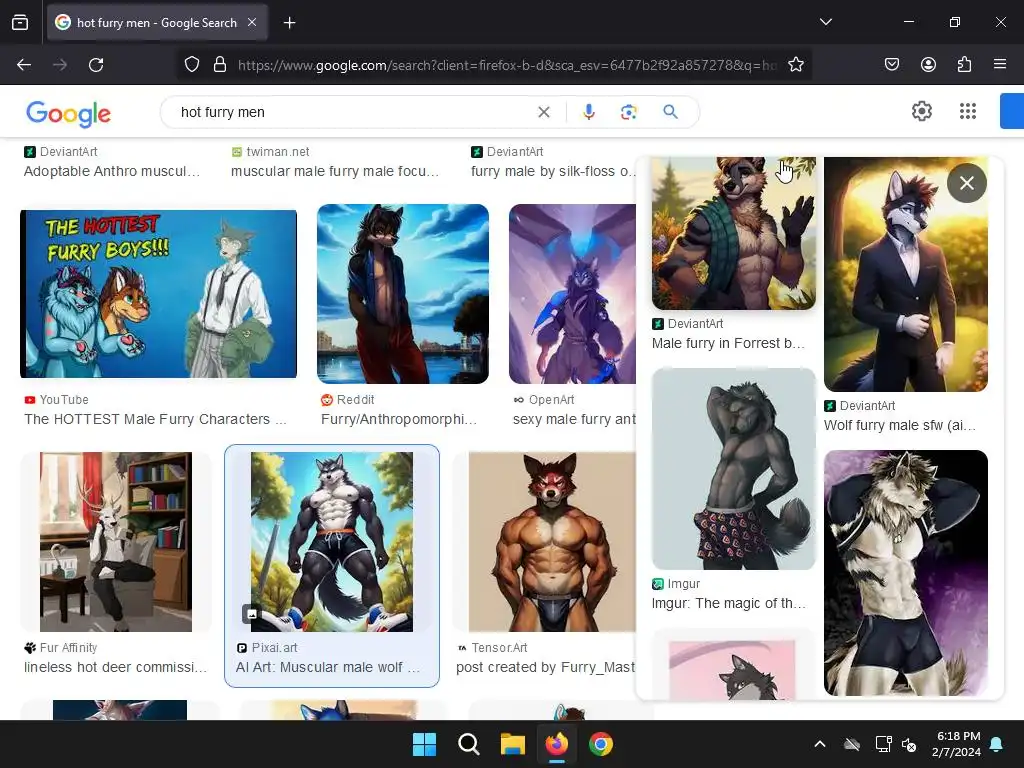Open the Google apps grid
This screenshot has height=768, width=1024.
(x=968, y=111)
